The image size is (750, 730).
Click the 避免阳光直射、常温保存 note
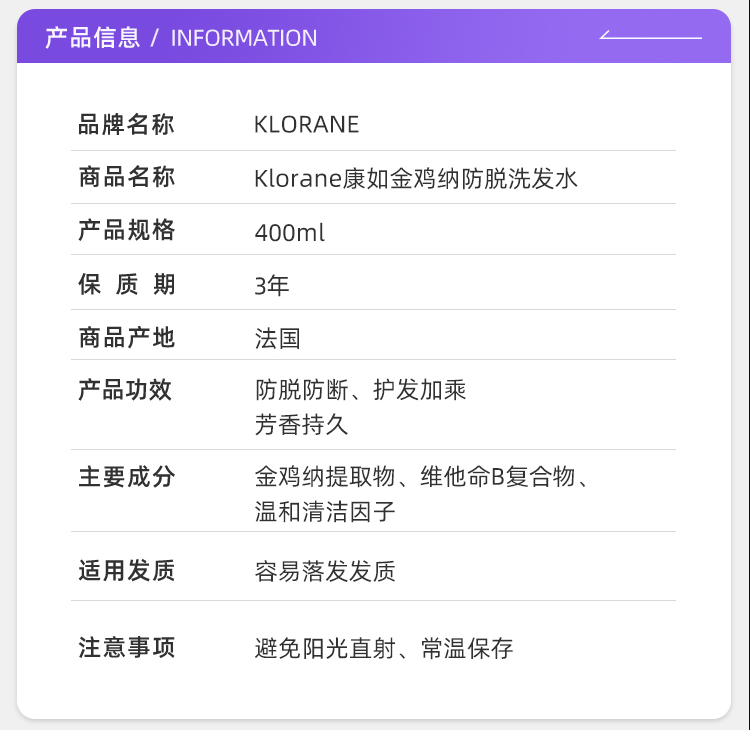[x=384, y=649]
